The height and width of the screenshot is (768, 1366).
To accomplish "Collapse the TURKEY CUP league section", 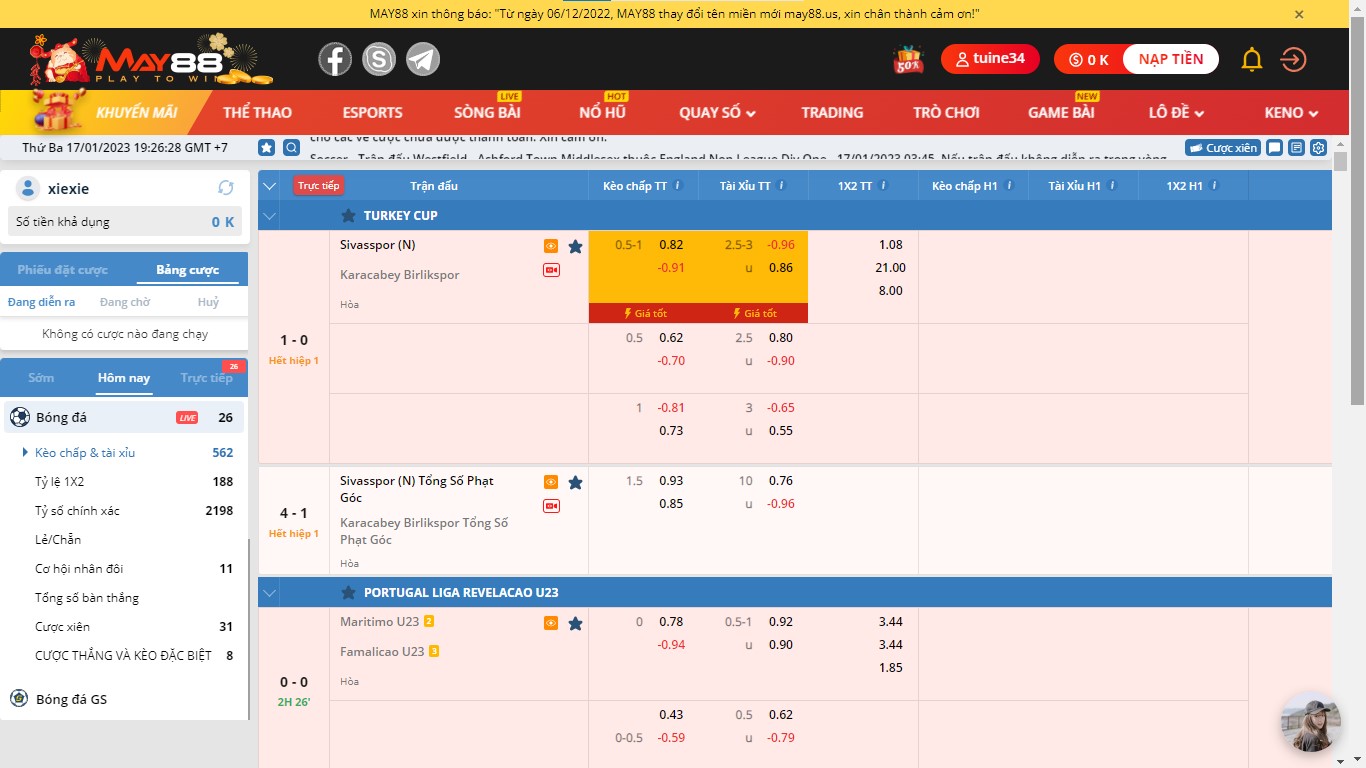I will [x=269, y=216].
